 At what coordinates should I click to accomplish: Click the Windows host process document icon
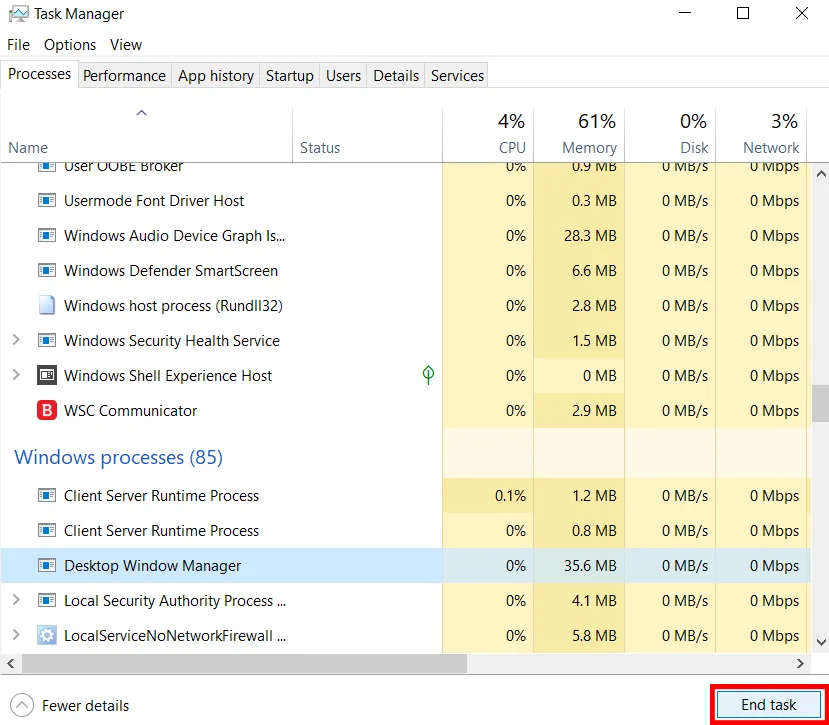point(46,305)
